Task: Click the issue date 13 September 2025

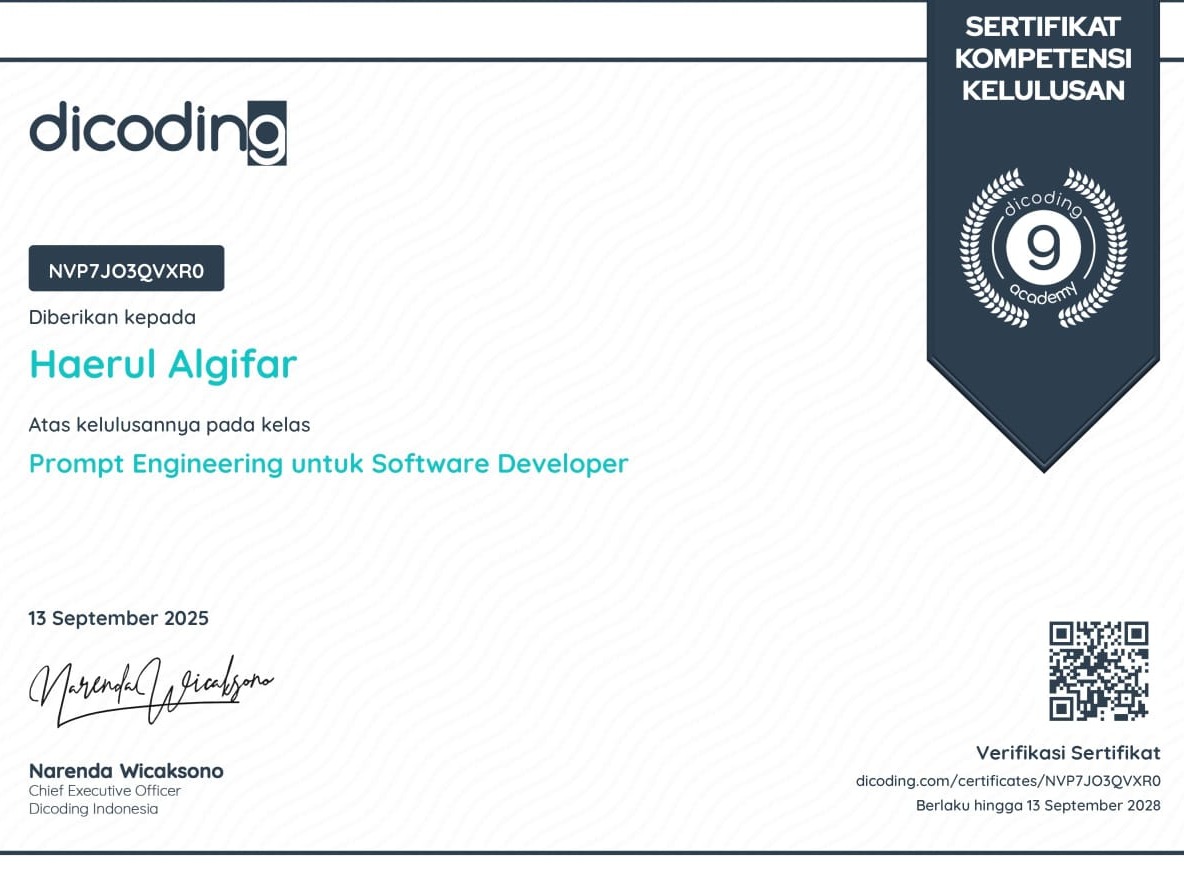Action: 118,618
